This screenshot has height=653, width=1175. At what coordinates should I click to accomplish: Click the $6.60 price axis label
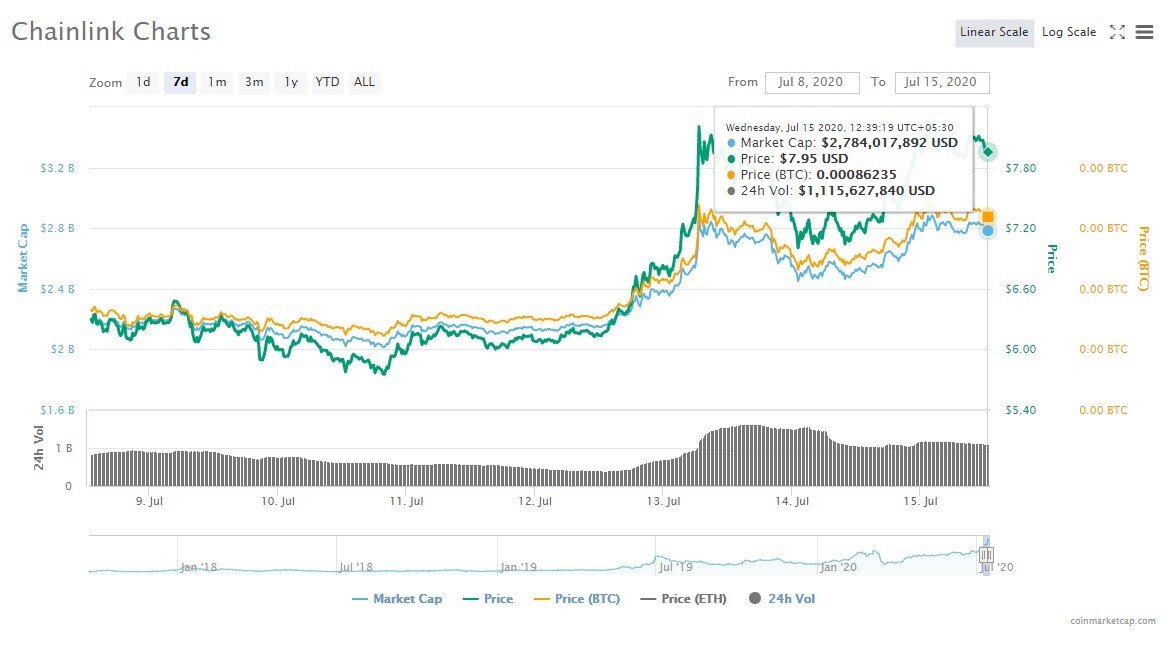click(x=1021, y=289)
